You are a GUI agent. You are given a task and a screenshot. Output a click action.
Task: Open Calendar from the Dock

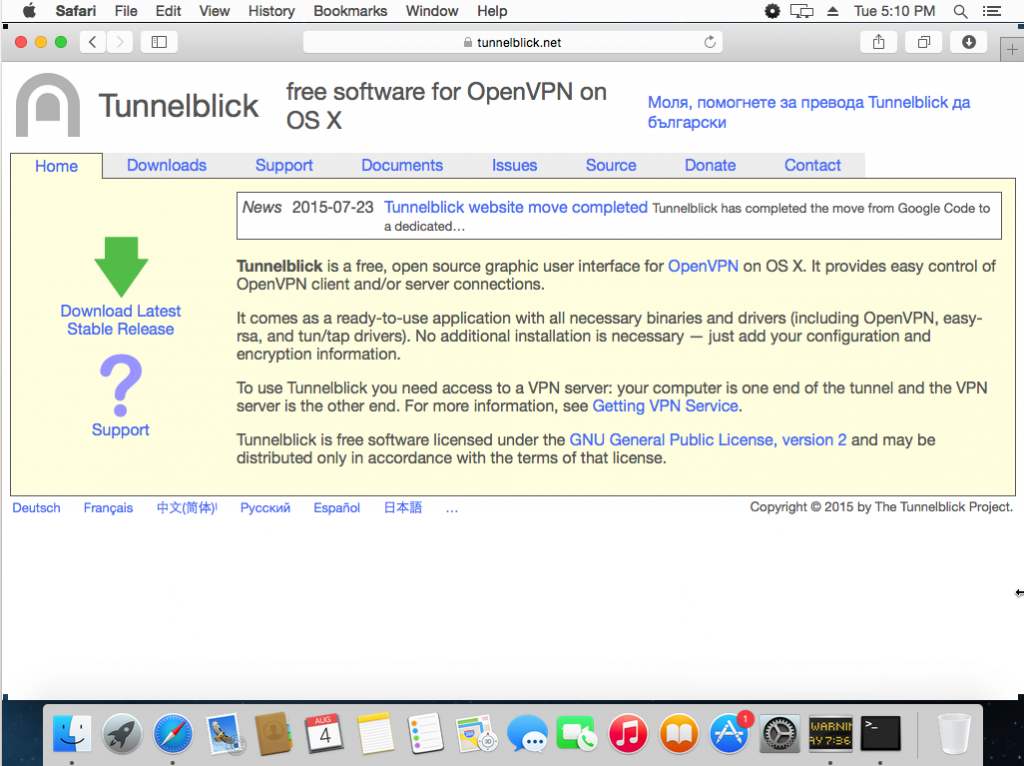click(x=325, y=733)
